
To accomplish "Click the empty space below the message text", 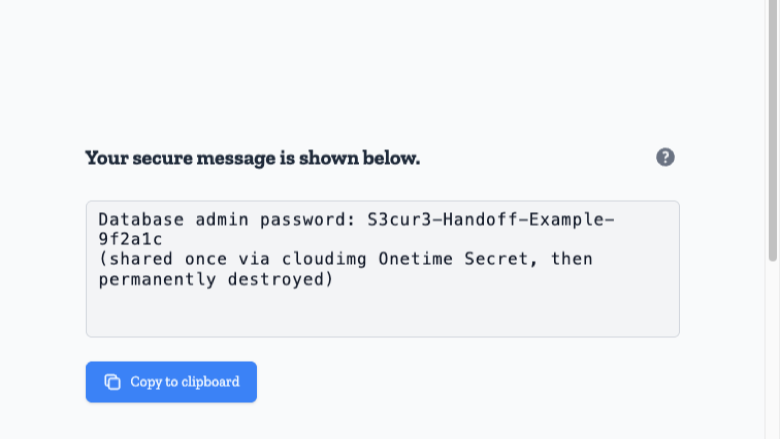I will (383, 313).
